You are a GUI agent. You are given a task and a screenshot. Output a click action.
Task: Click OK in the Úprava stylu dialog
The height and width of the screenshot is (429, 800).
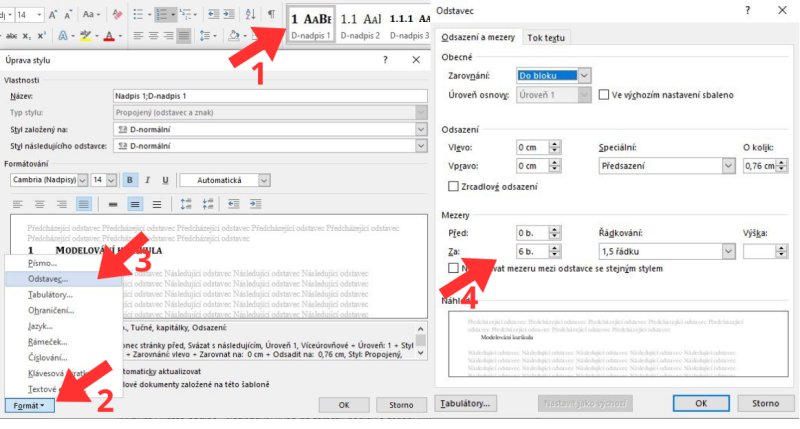(344, 405)
